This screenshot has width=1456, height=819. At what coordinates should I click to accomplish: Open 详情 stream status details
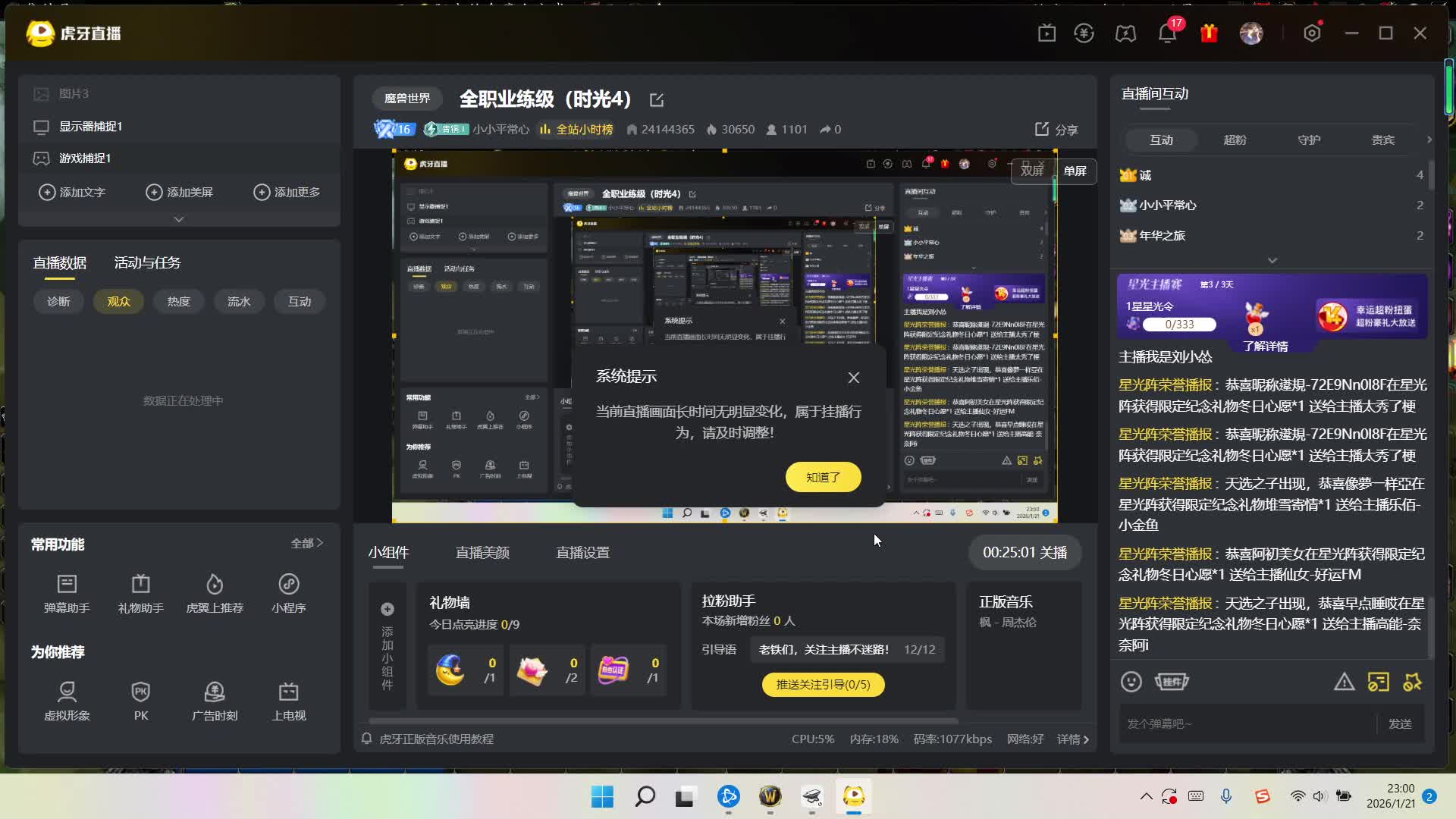[x=1072, y=739]
